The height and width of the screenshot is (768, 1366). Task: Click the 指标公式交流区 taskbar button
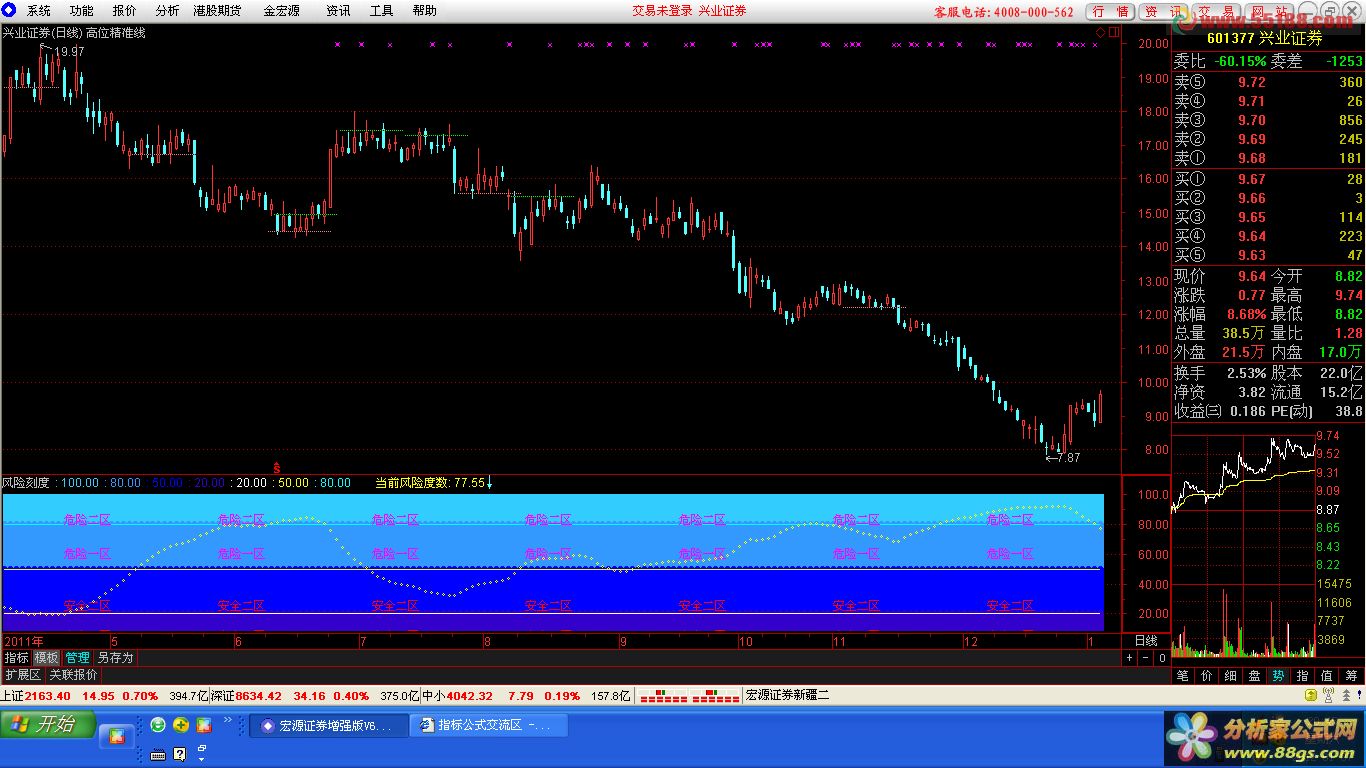tap(488, 725)
